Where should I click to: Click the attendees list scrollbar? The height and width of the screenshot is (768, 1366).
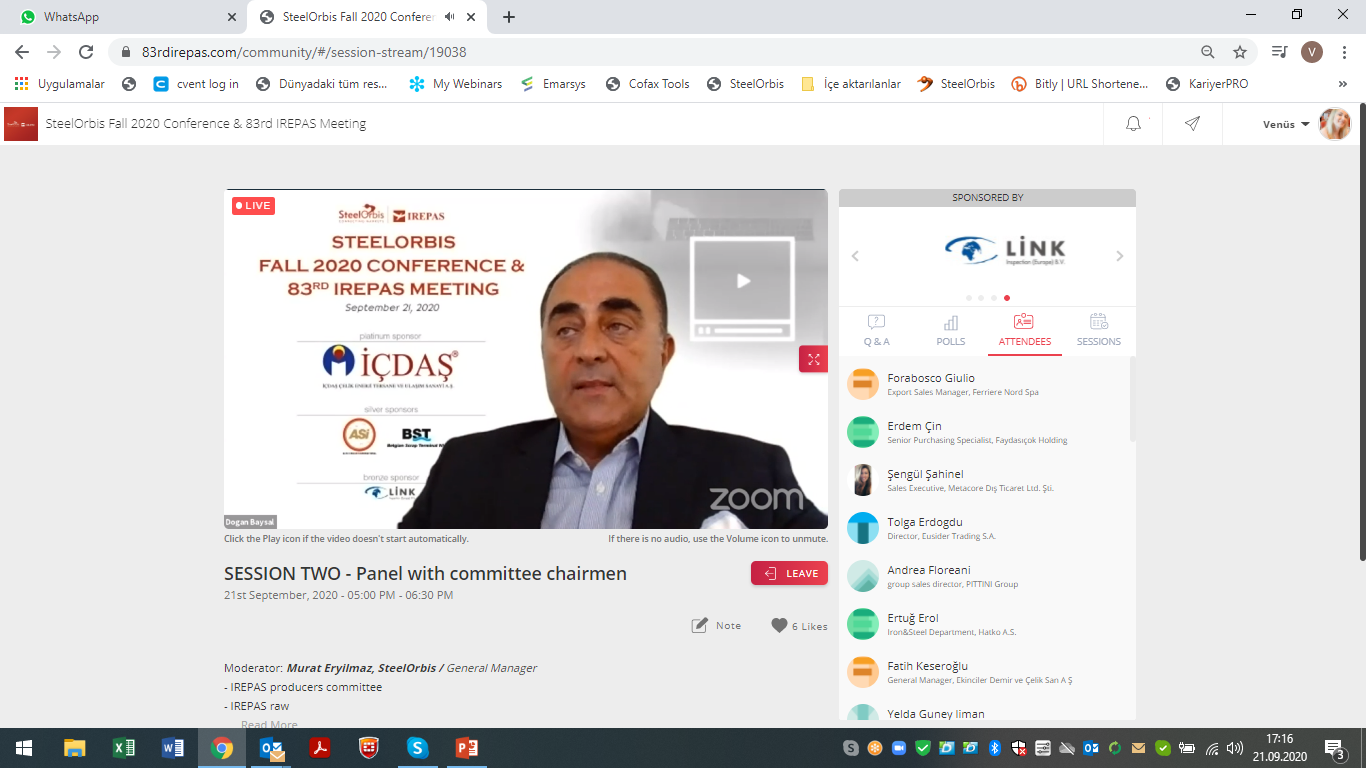(x=1132, y=400)
